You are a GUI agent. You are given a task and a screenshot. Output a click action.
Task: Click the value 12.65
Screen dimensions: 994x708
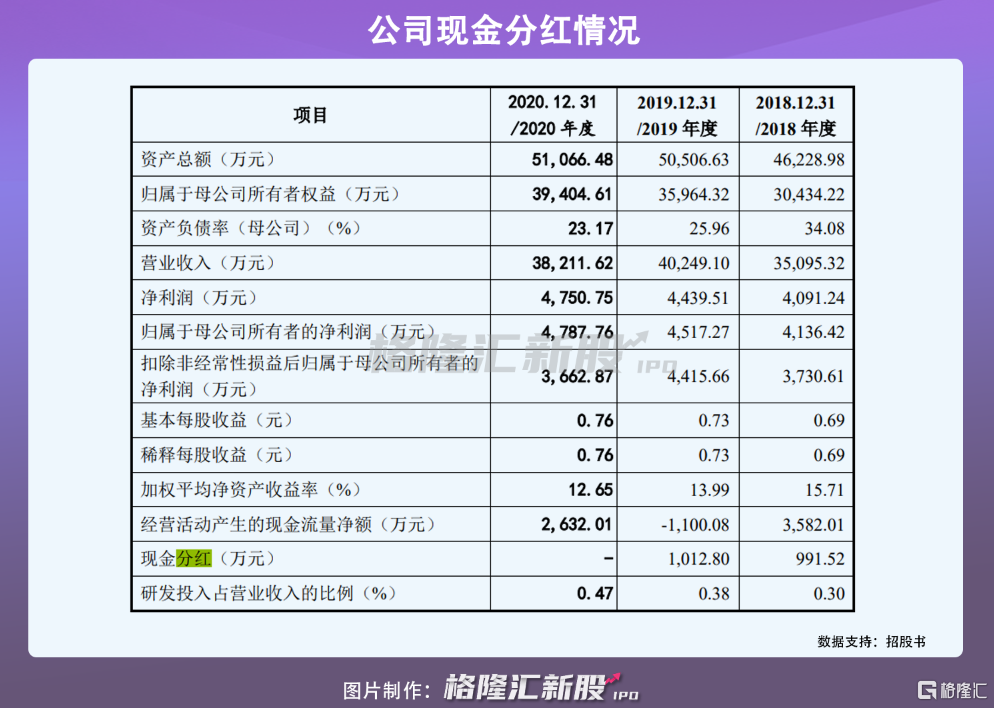[x=590, y=489]
